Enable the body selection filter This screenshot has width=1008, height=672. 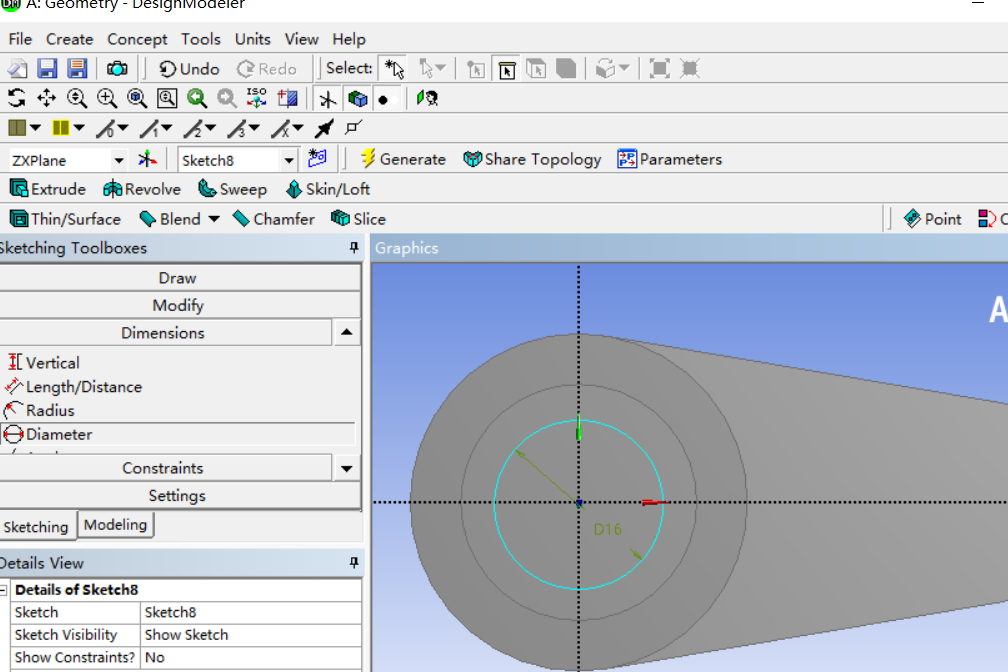tap(566, 68)
